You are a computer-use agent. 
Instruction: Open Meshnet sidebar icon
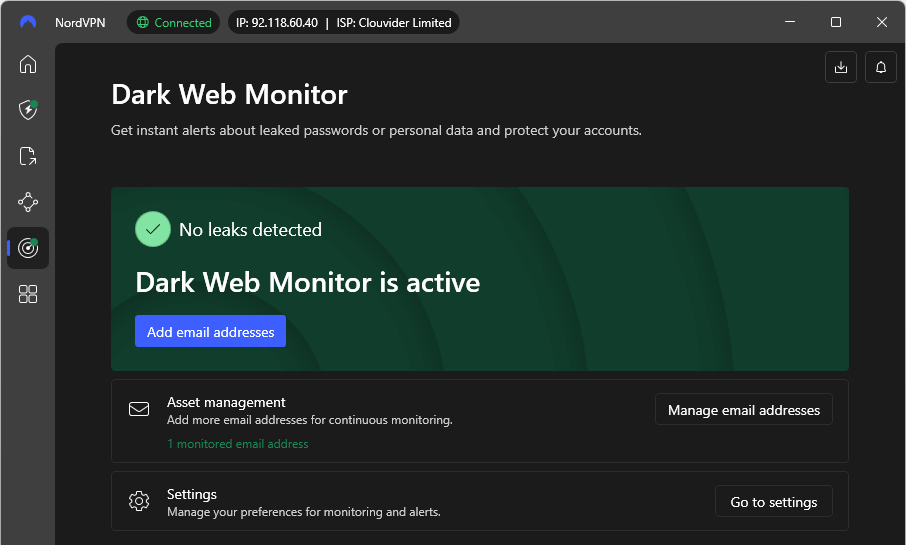[x=28, y=202]
